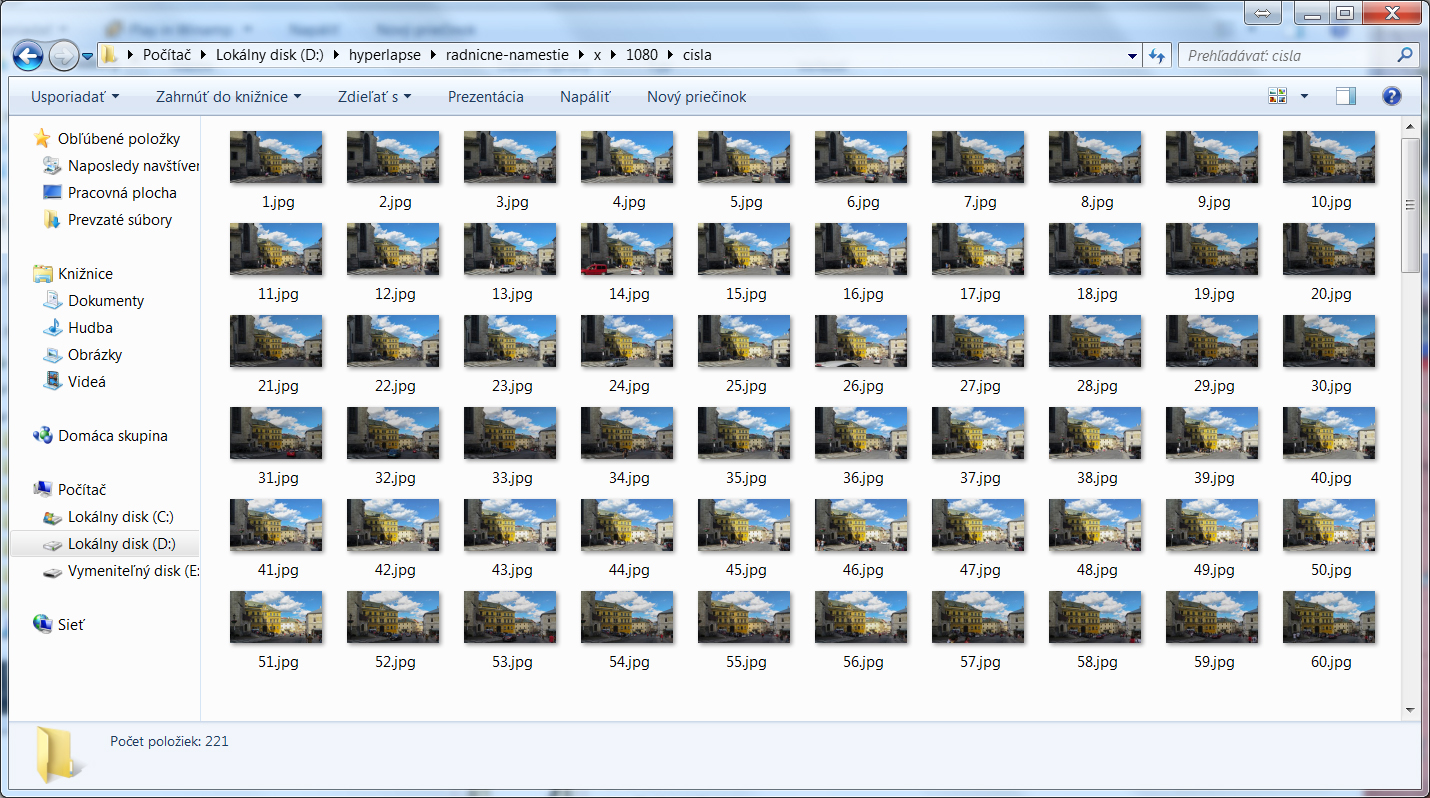This screenshot has height=798, width=1430.
Task: Click file name '7.jpg'
Action: pyautogui.click(x=980, y=202)
